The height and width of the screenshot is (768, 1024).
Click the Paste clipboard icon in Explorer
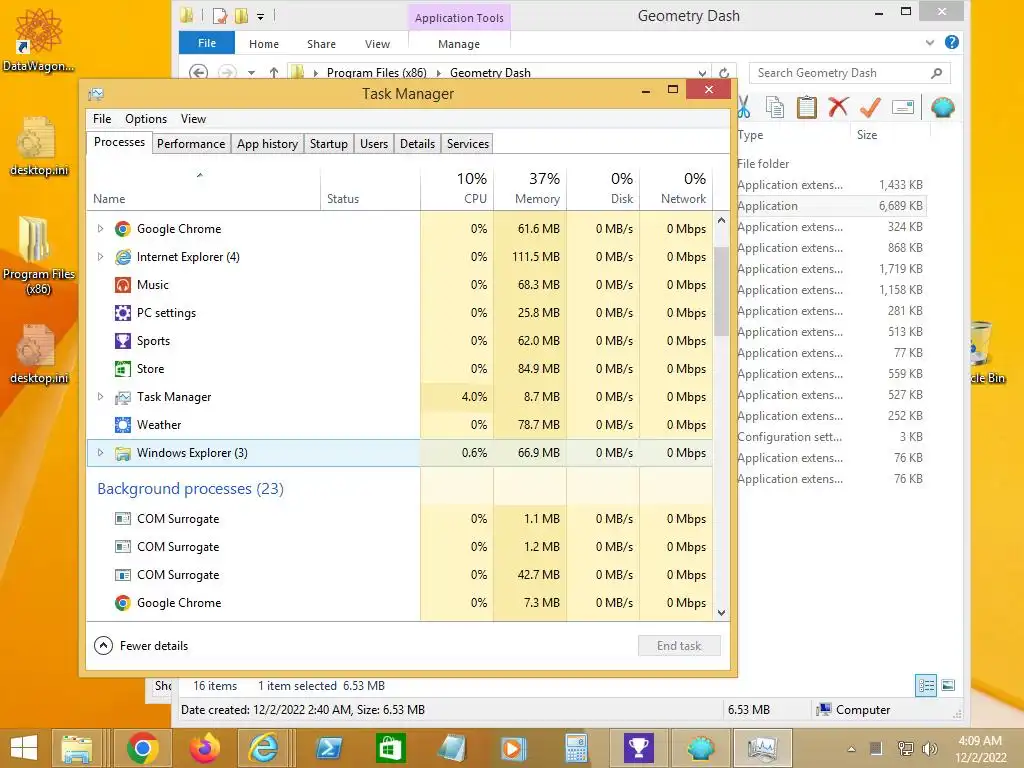point(807,107)
